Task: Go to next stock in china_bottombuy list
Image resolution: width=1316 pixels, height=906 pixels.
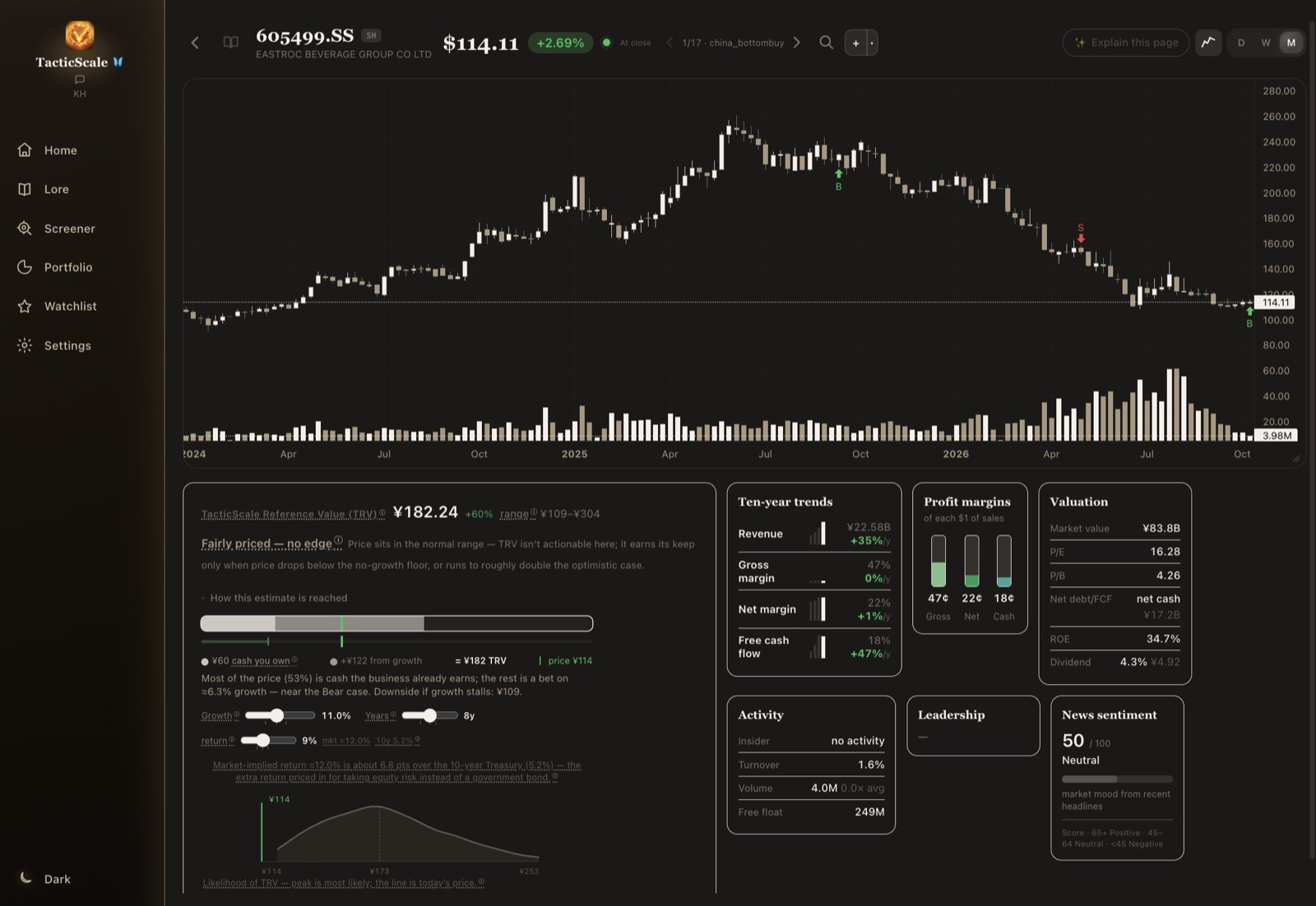Action: tap(796, 43)
